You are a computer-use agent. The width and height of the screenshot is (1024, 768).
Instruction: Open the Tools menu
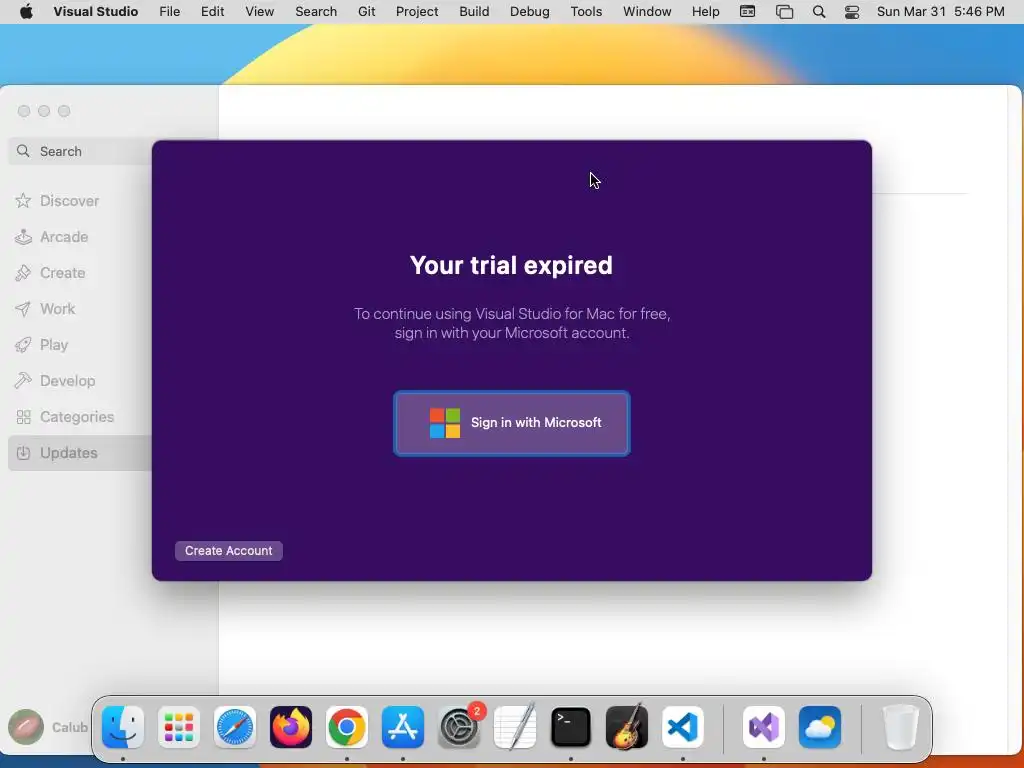586,12
